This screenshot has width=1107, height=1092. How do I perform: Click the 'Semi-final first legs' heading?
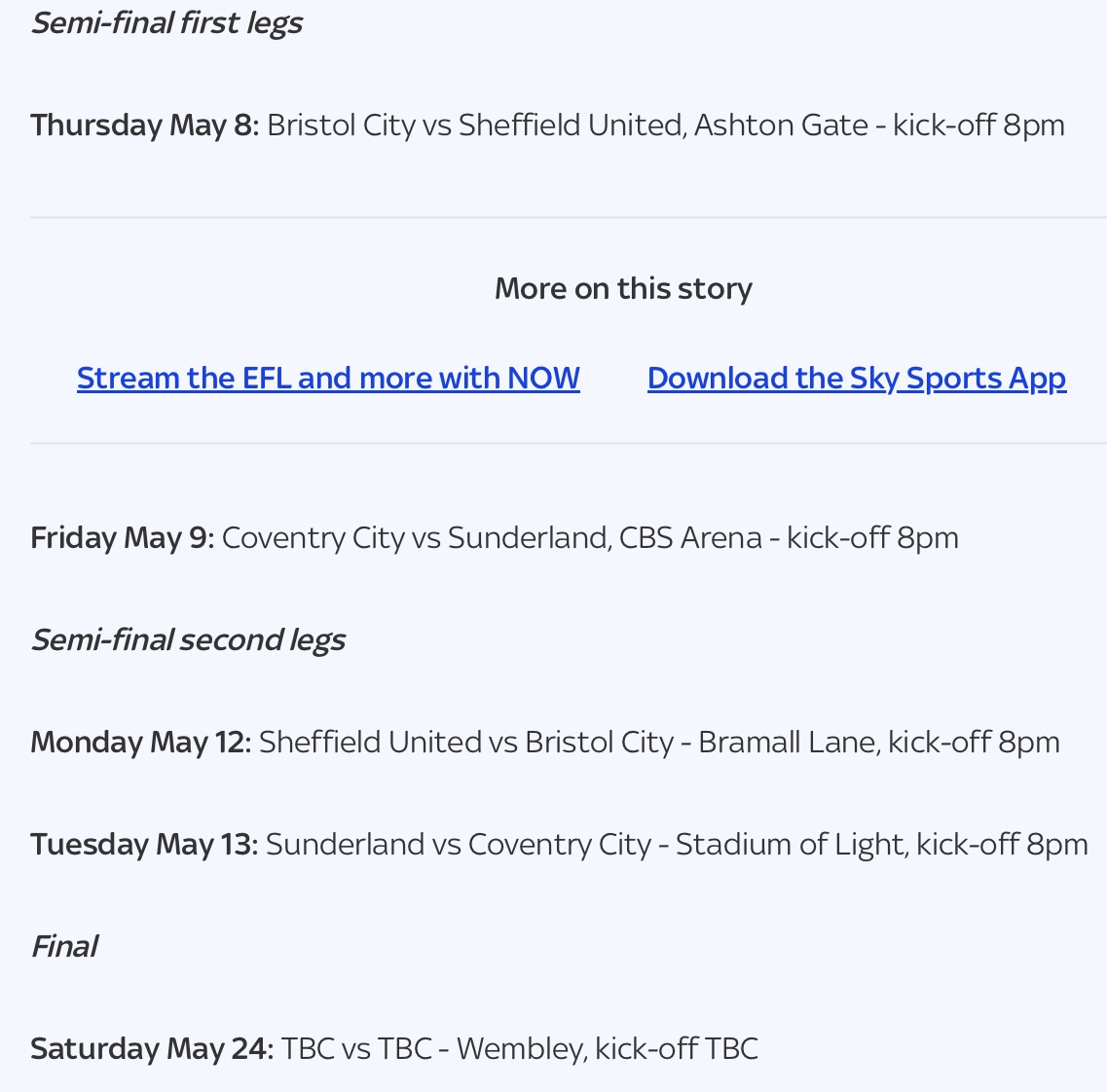[x=166, y=22]
